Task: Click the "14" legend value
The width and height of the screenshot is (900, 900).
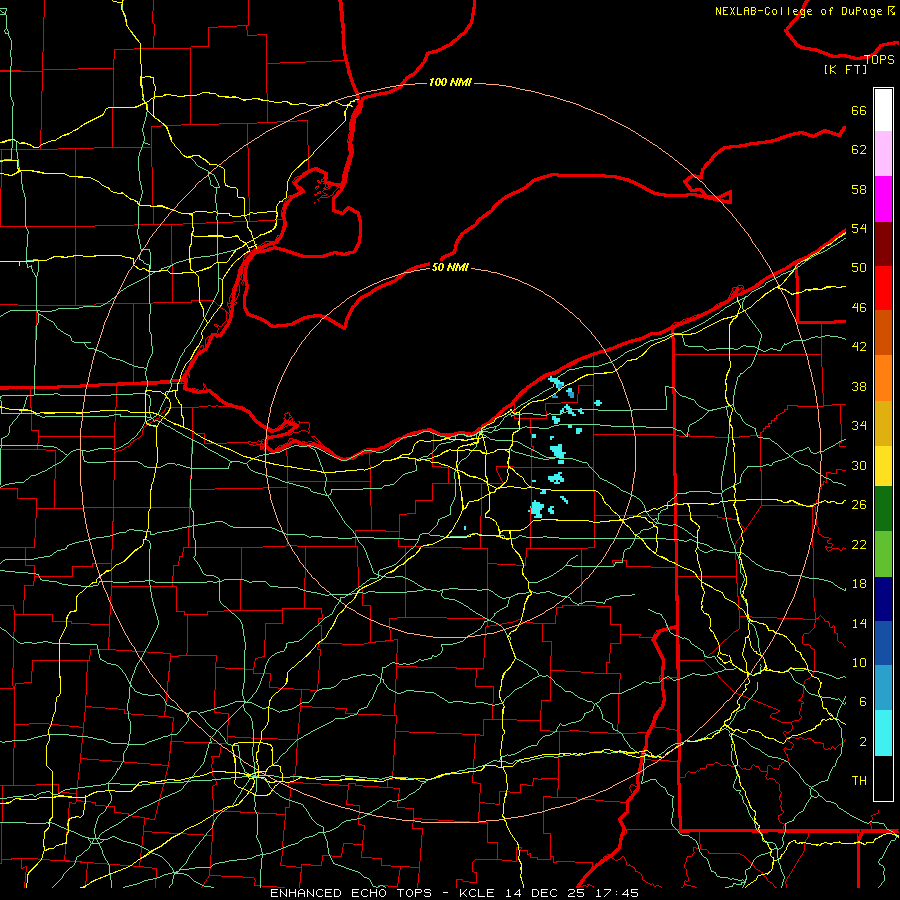Action: (x=859, y=623)
